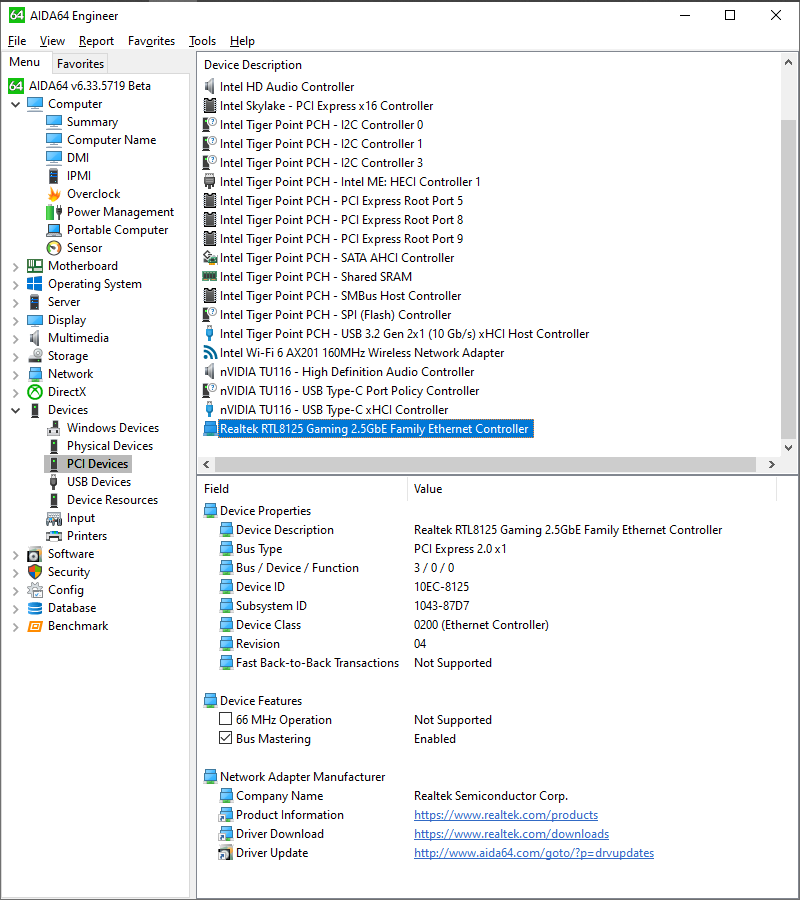Image resolution: width=800 pixels, height=900 pixels.
Task: Open the Summary page icon
Action: [x=54, y=122]
